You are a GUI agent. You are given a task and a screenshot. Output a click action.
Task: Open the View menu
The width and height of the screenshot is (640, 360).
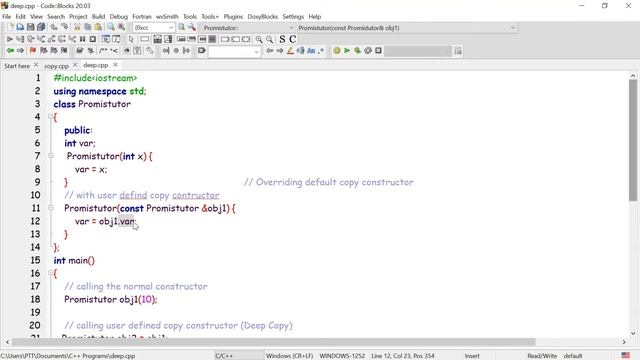(x=36, y=17)
